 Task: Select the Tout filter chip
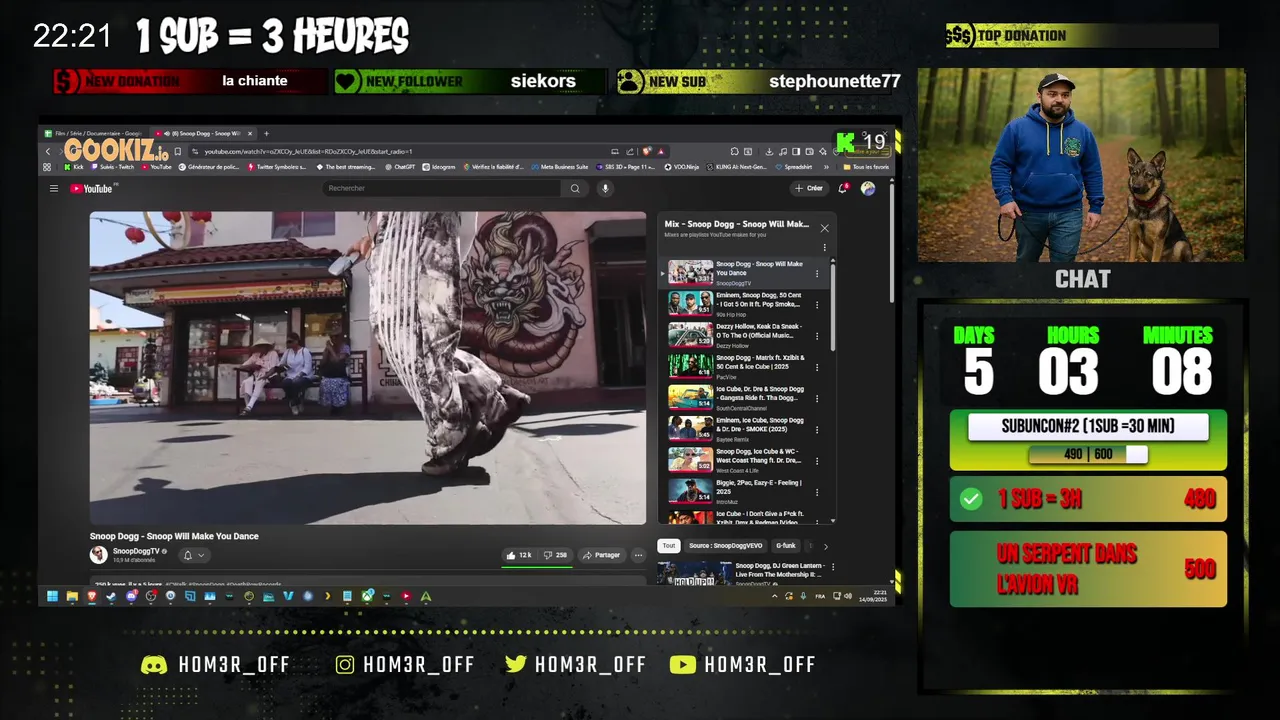coord(668,545)
